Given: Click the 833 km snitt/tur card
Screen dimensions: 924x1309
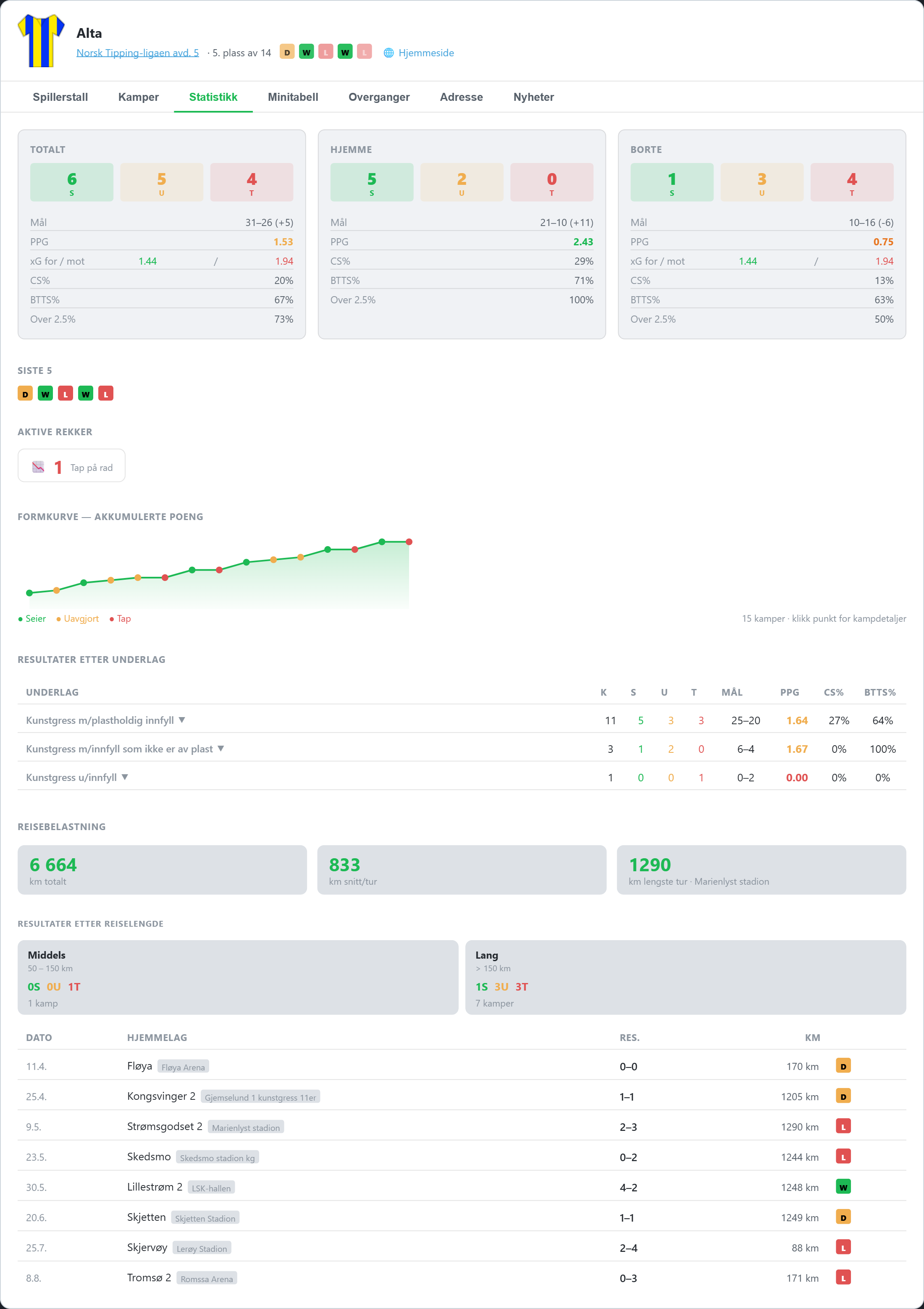Looking at the screenshot, I should pos(462,870).
